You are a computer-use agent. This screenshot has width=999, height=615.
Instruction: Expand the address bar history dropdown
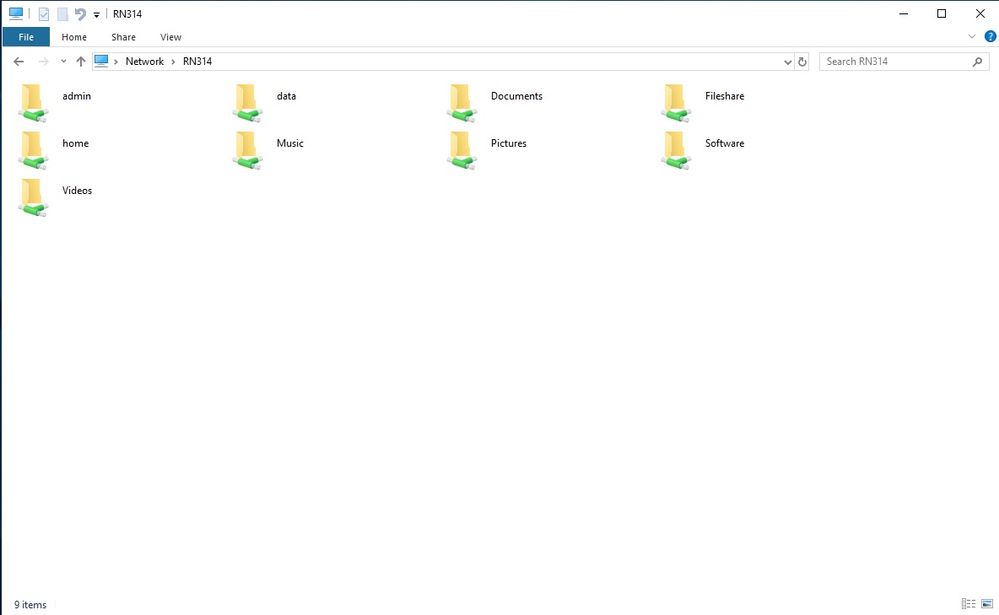click(788, 62)
